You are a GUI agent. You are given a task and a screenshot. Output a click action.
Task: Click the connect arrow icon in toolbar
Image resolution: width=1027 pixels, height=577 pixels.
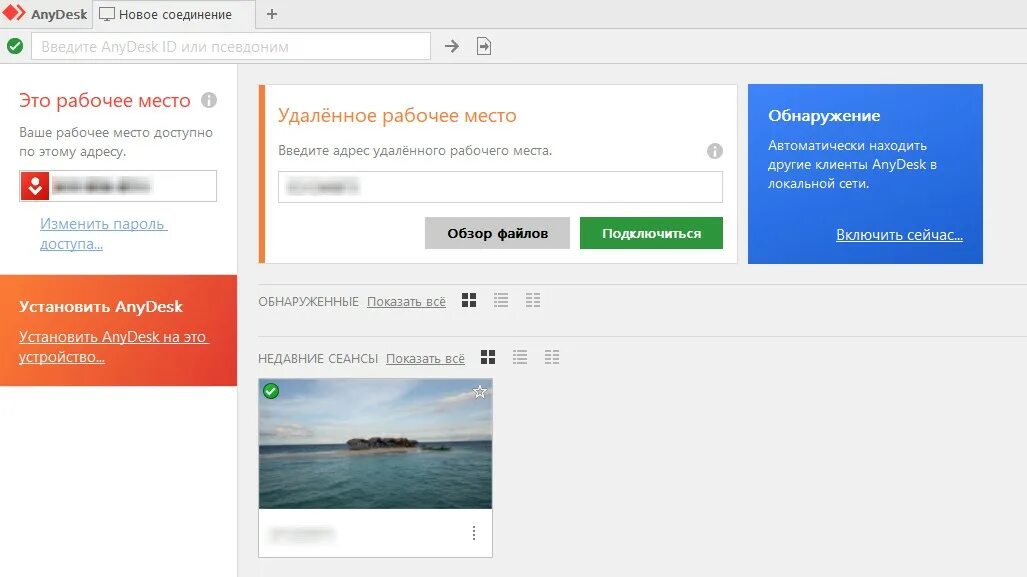coord(452,47)
